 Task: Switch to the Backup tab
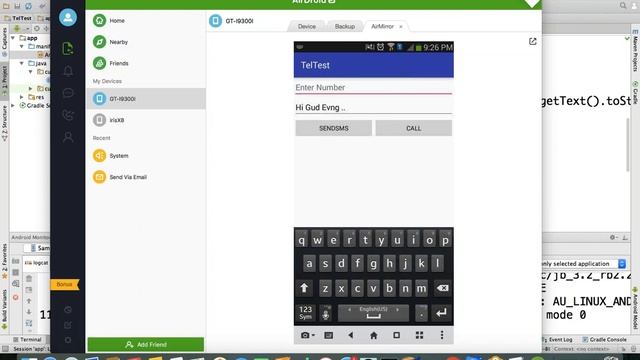coord(344,26)
